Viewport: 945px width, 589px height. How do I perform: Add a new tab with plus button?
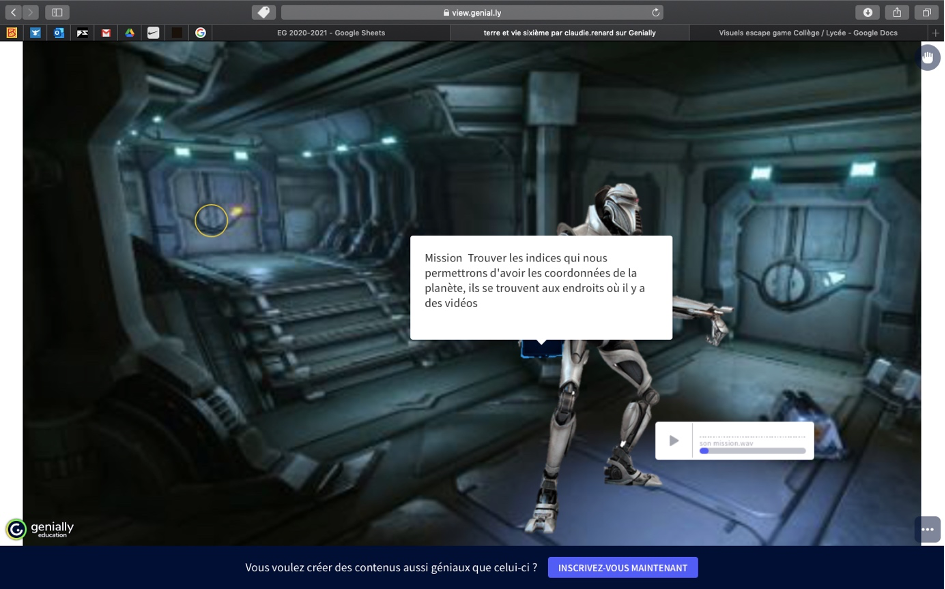coord(936,33)
